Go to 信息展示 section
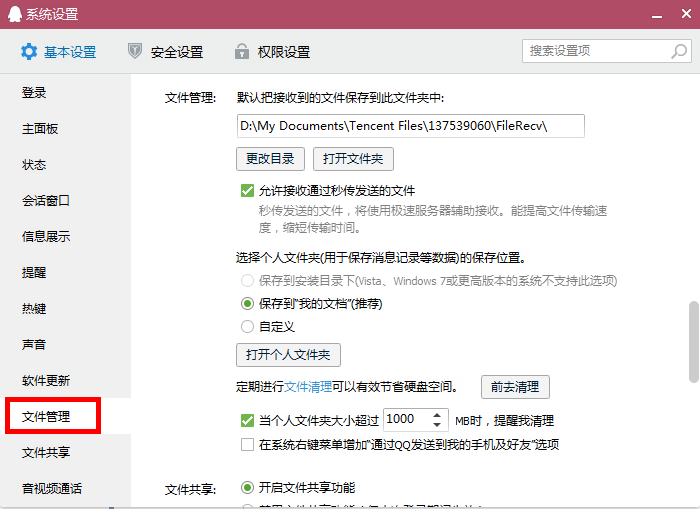Screen dimensions: 700x509 (46, 237)
